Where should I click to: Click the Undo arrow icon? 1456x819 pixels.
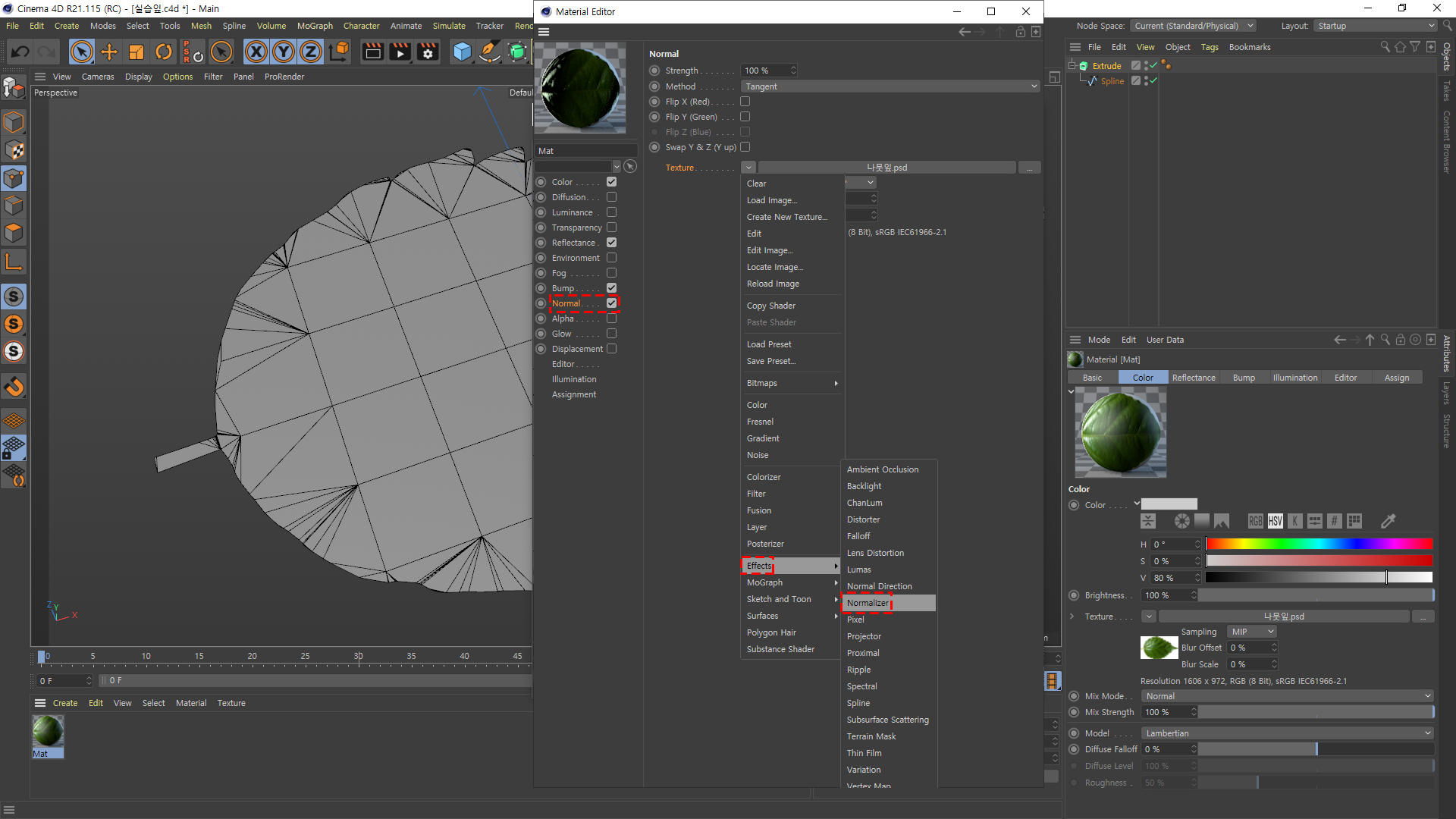(x=20, y=52)
